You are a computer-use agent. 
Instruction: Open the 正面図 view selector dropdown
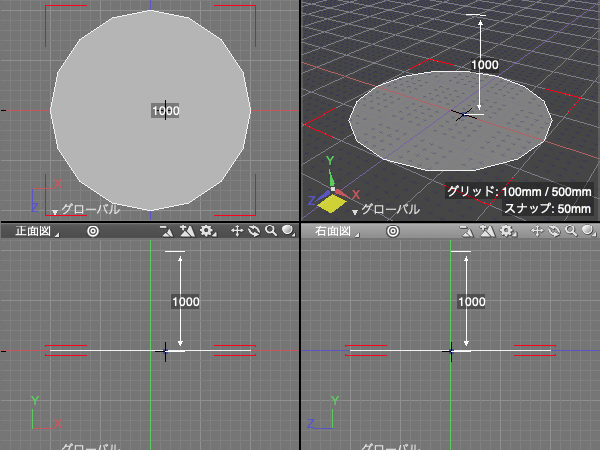point(32,231)
